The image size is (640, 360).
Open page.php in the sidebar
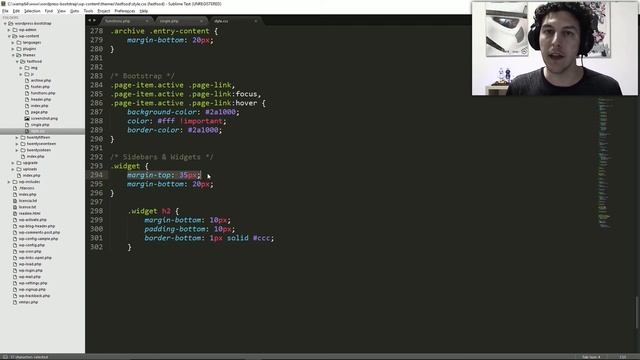[x=39, y=112]
